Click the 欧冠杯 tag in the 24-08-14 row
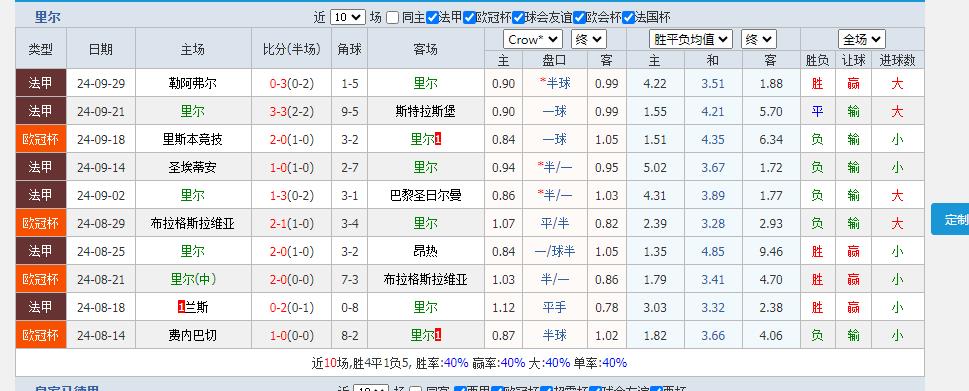The width and height of the screenshot is (969, 391). [40, 335]
